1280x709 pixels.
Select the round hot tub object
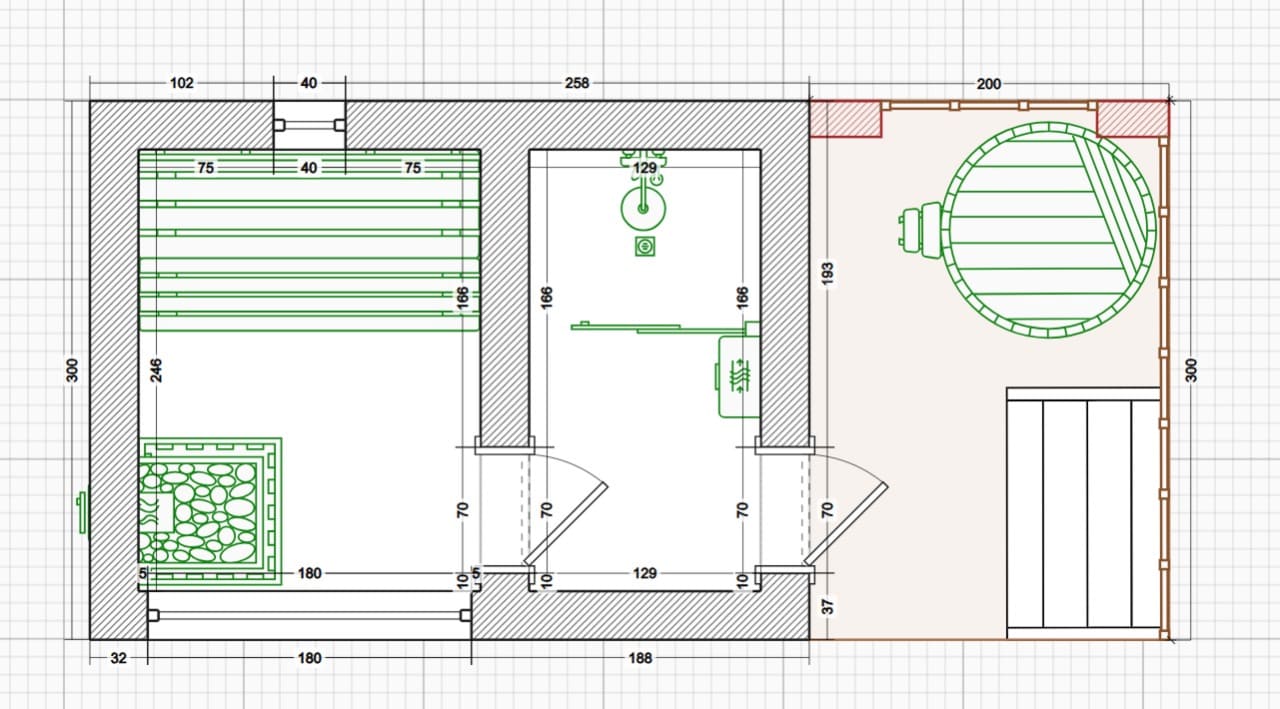point(1049,229)
